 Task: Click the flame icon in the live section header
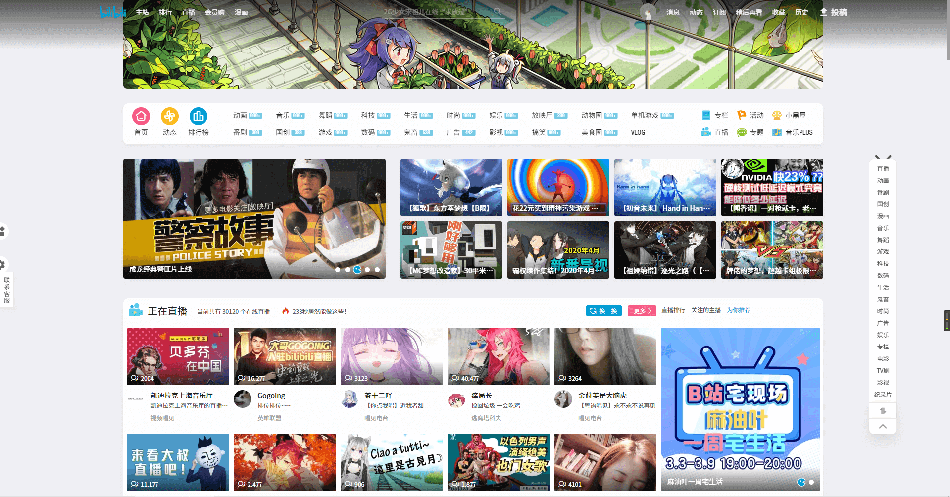285,311
